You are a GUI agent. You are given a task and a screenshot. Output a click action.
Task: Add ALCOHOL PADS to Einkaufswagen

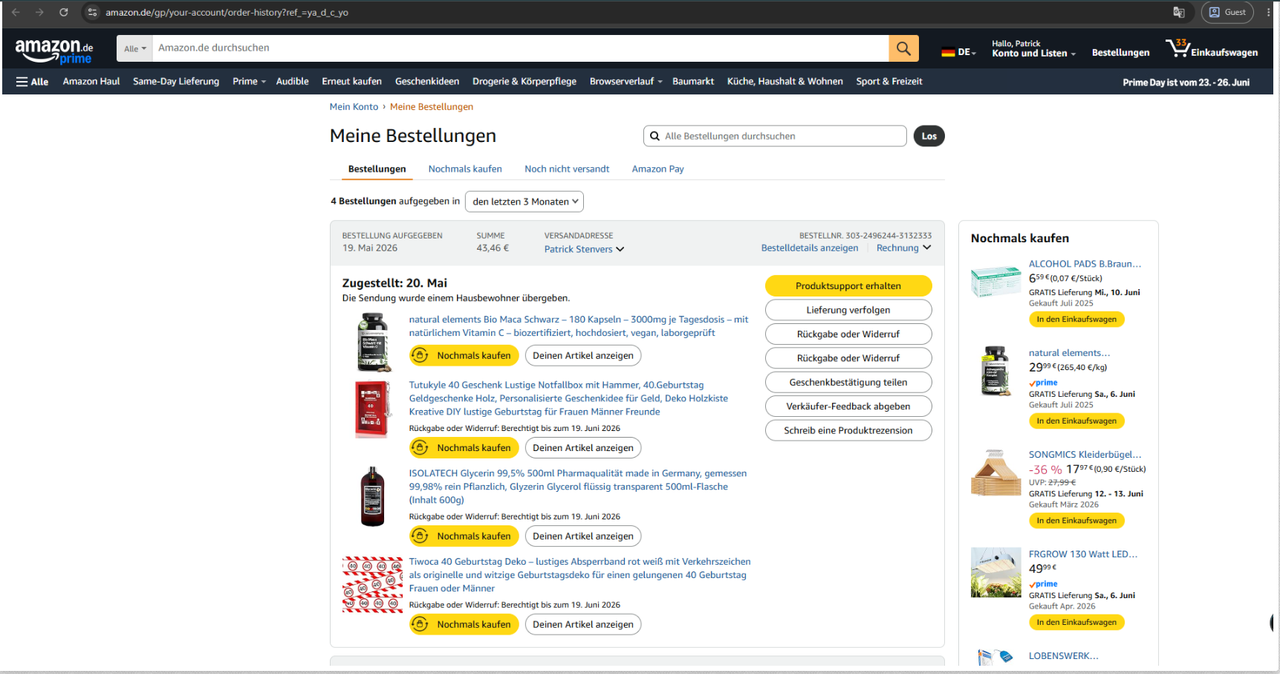pyautogui.click(x=1076, y=319)
